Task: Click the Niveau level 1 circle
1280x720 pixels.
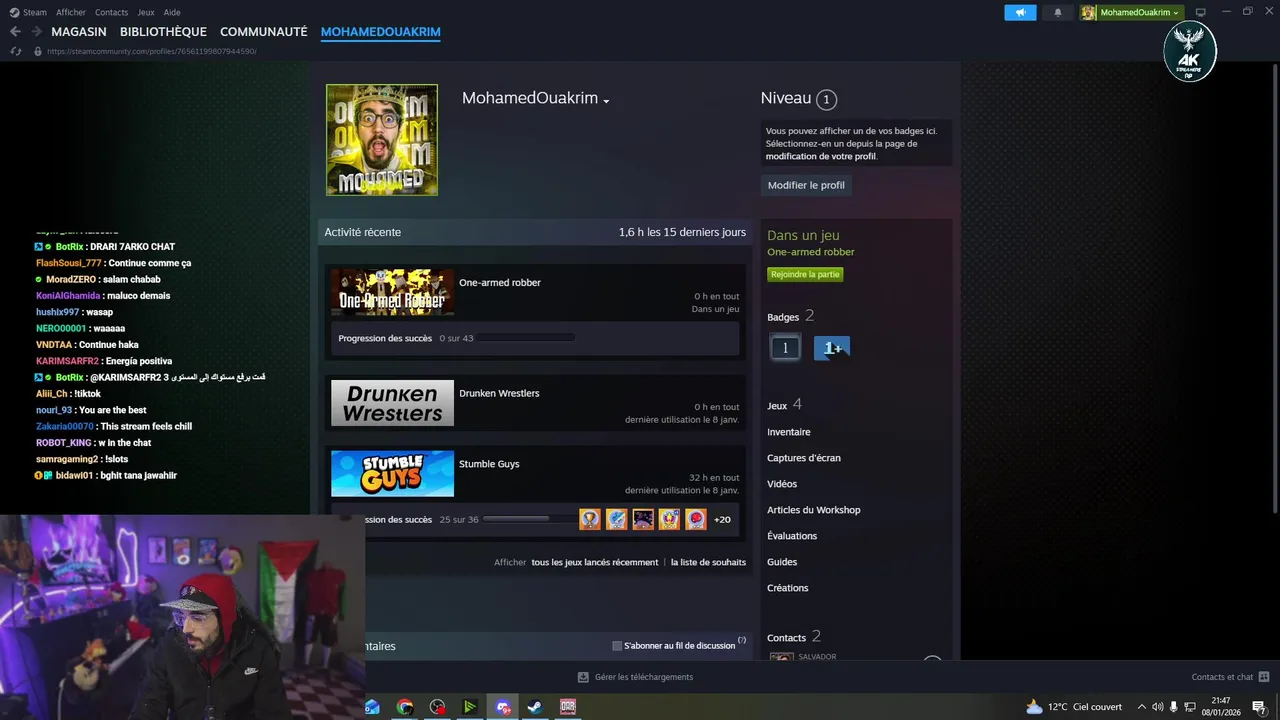Action: coord(826,99)
